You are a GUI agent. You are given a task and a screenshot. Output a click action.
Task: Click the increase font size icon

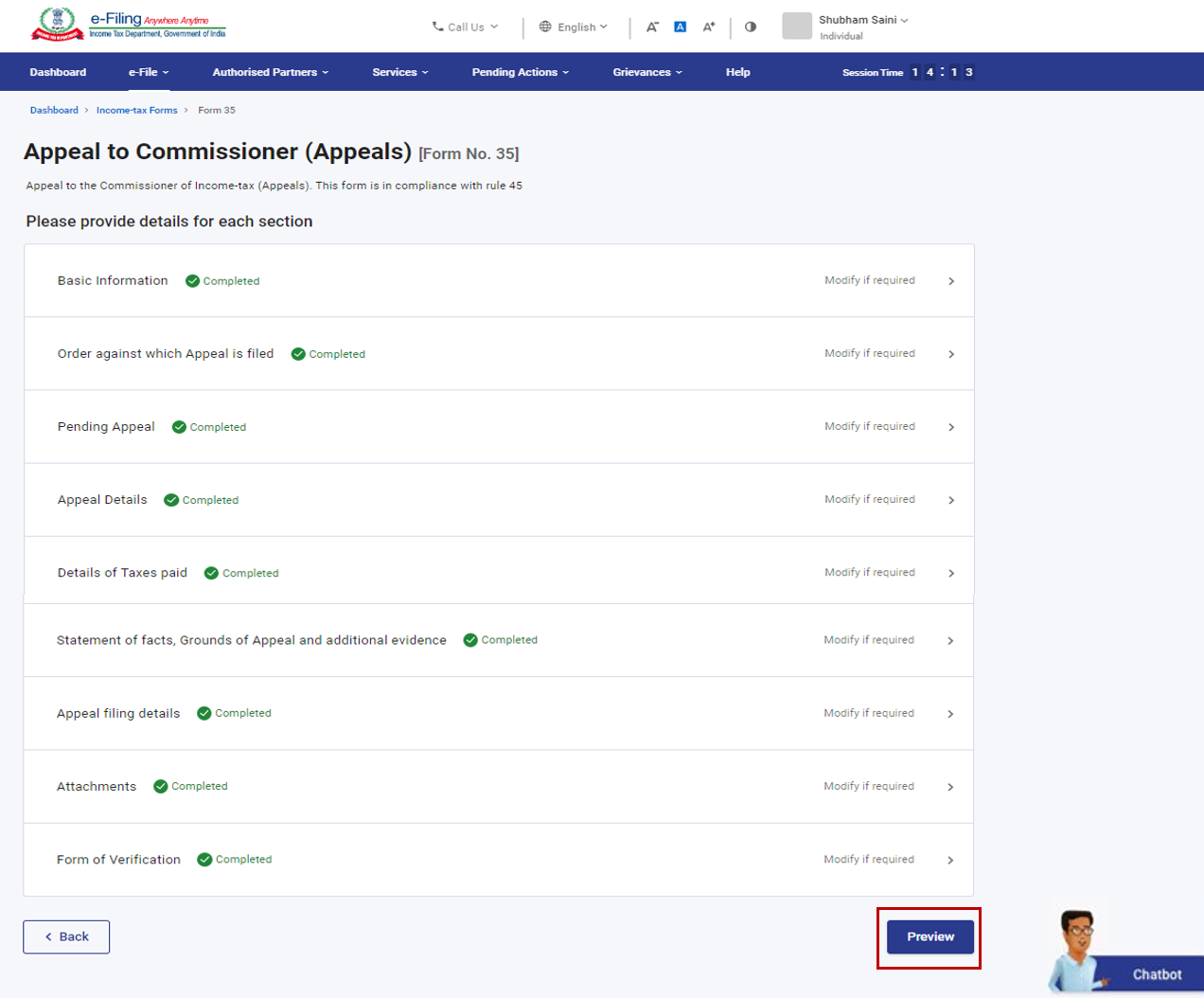click(x=708, y=27)
